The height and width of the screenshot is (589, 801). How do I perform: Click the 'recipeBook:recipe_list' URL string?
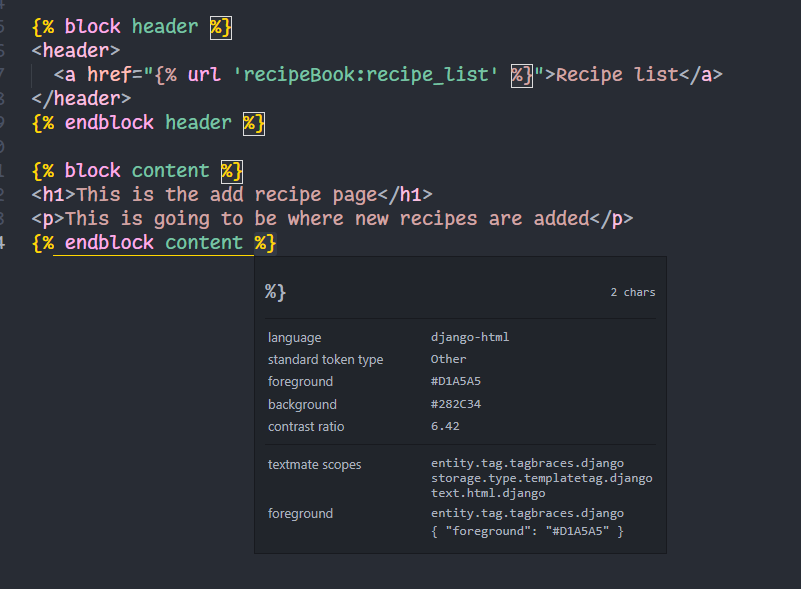click(x=365, y=75)
